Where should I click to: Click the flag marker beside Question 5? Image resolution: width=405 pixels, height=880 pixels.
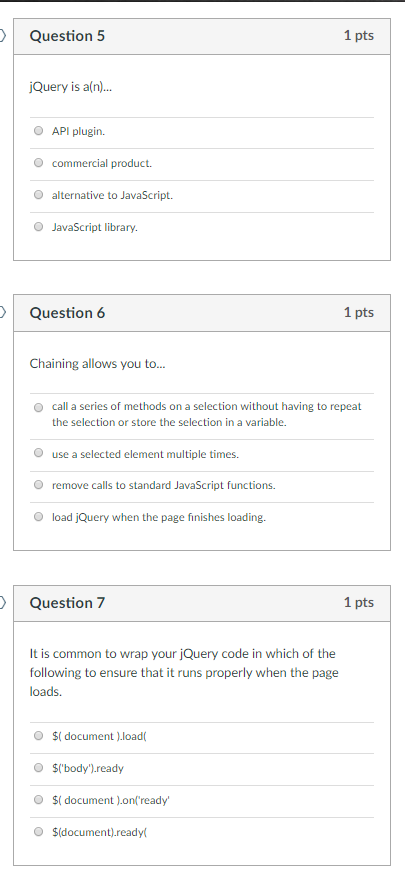click(x=3, y=35)
